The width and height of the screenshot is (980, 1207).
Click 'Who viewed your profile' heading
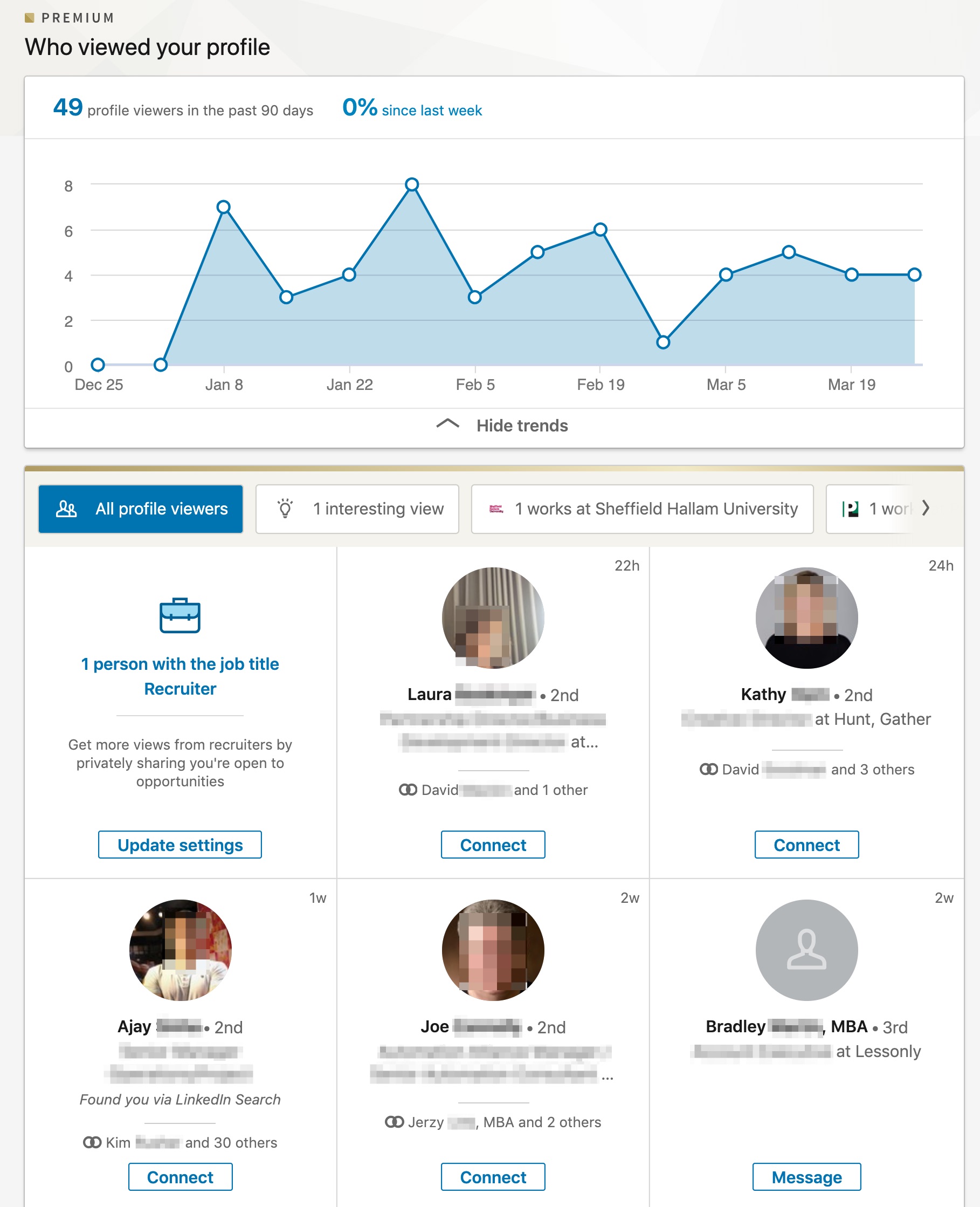147,47
